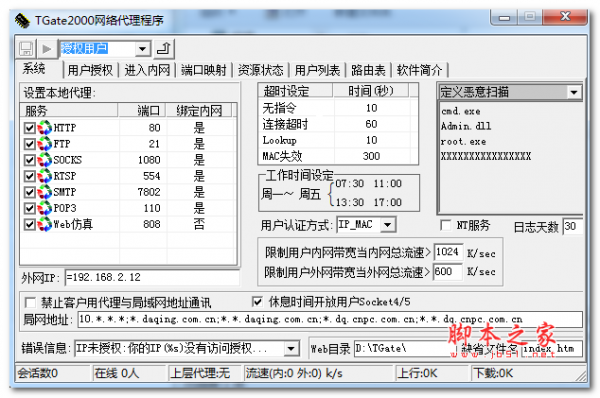Click the 否 binding value for Web仿真
Viewport: 600px width, 398px height.
[x=199, y=224]
